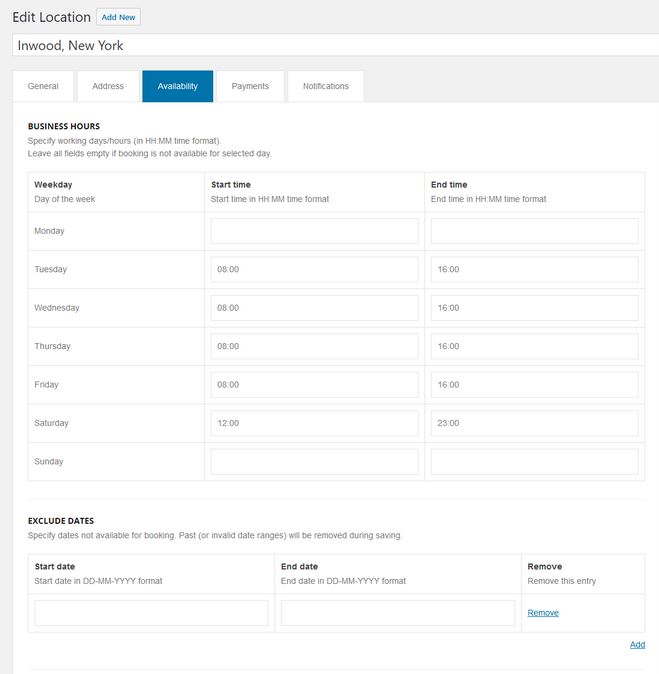Click Sunday start time field
The height and width of the screenshot is (674, 659).
[x=314, y=462]
